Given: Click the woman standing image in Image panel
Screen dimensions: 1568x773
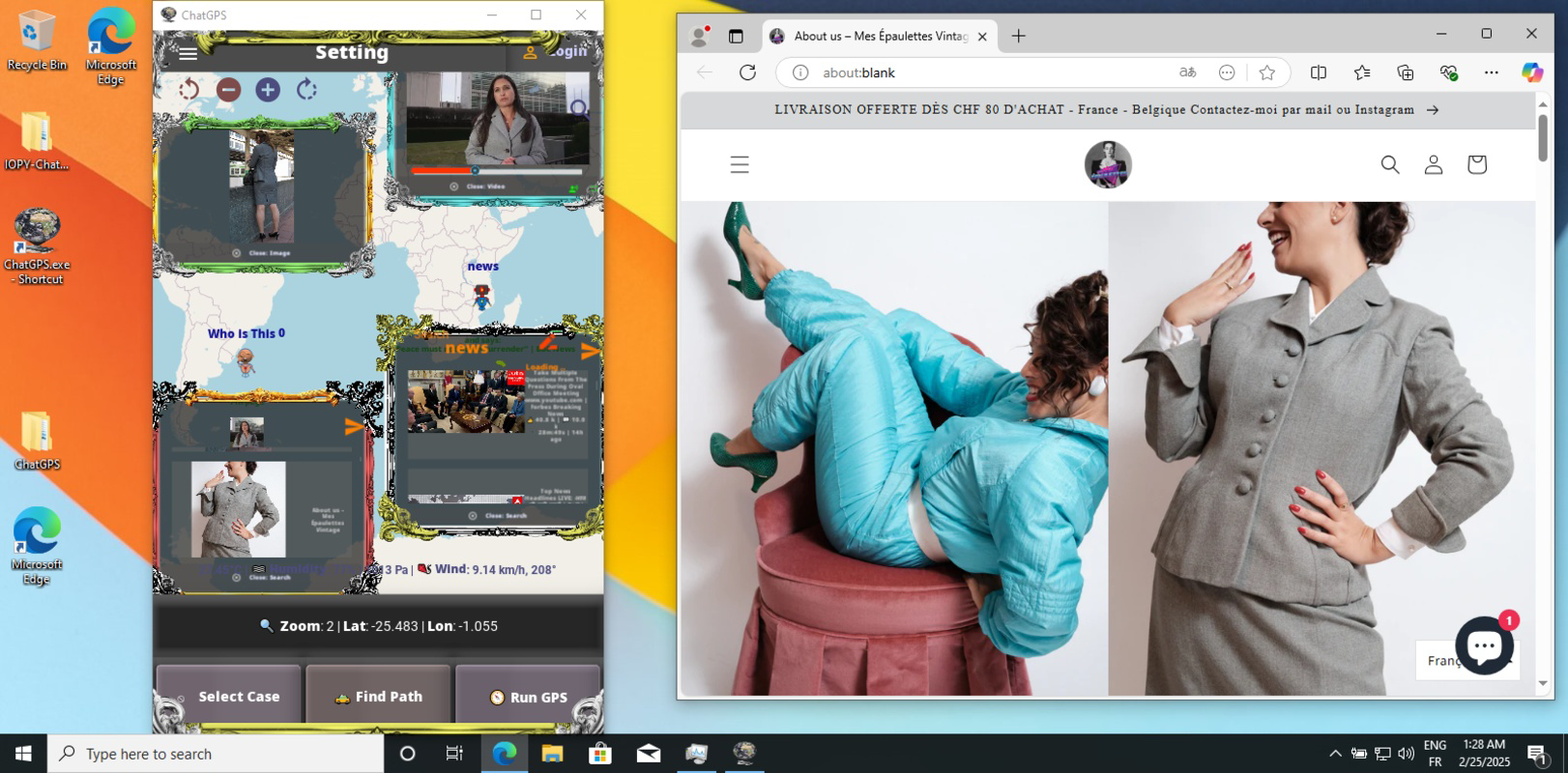Looking at the screenshot, I should [261, 186].
